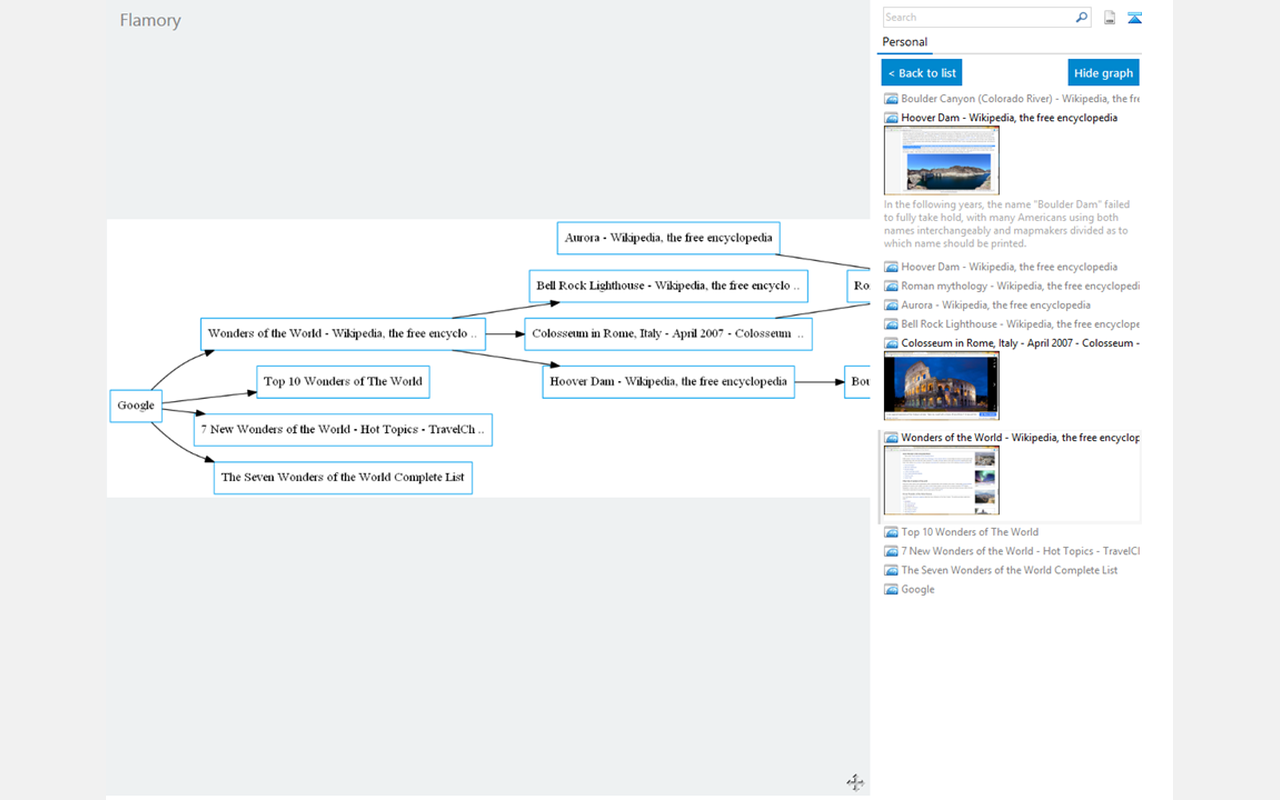Select Bell Rock Lighthouse graph node
Viewport: 1280px width, 800px height.
tap(668, 285)
